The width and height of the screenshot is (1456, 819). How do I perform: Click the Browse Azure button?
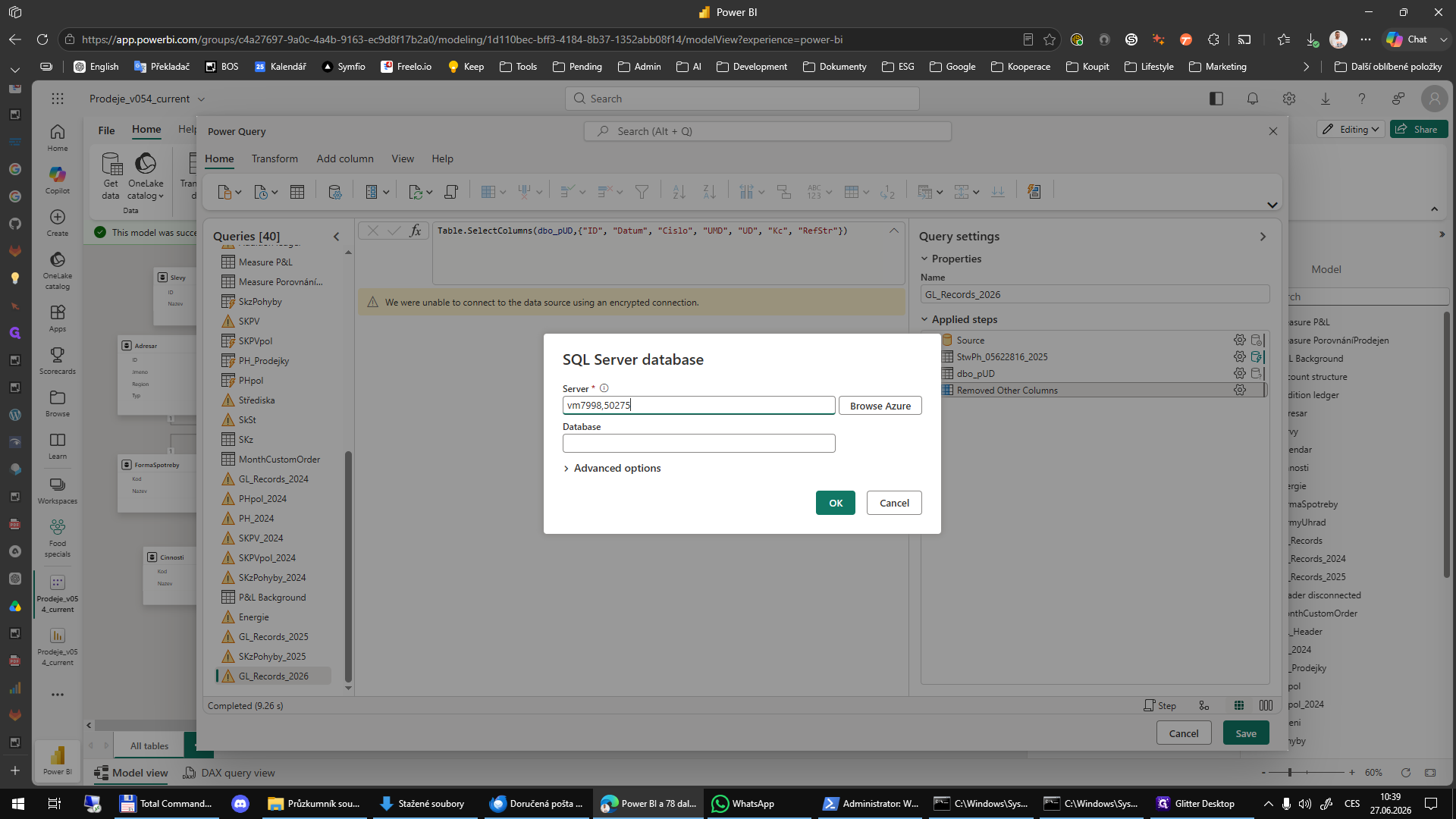[880, 406]
